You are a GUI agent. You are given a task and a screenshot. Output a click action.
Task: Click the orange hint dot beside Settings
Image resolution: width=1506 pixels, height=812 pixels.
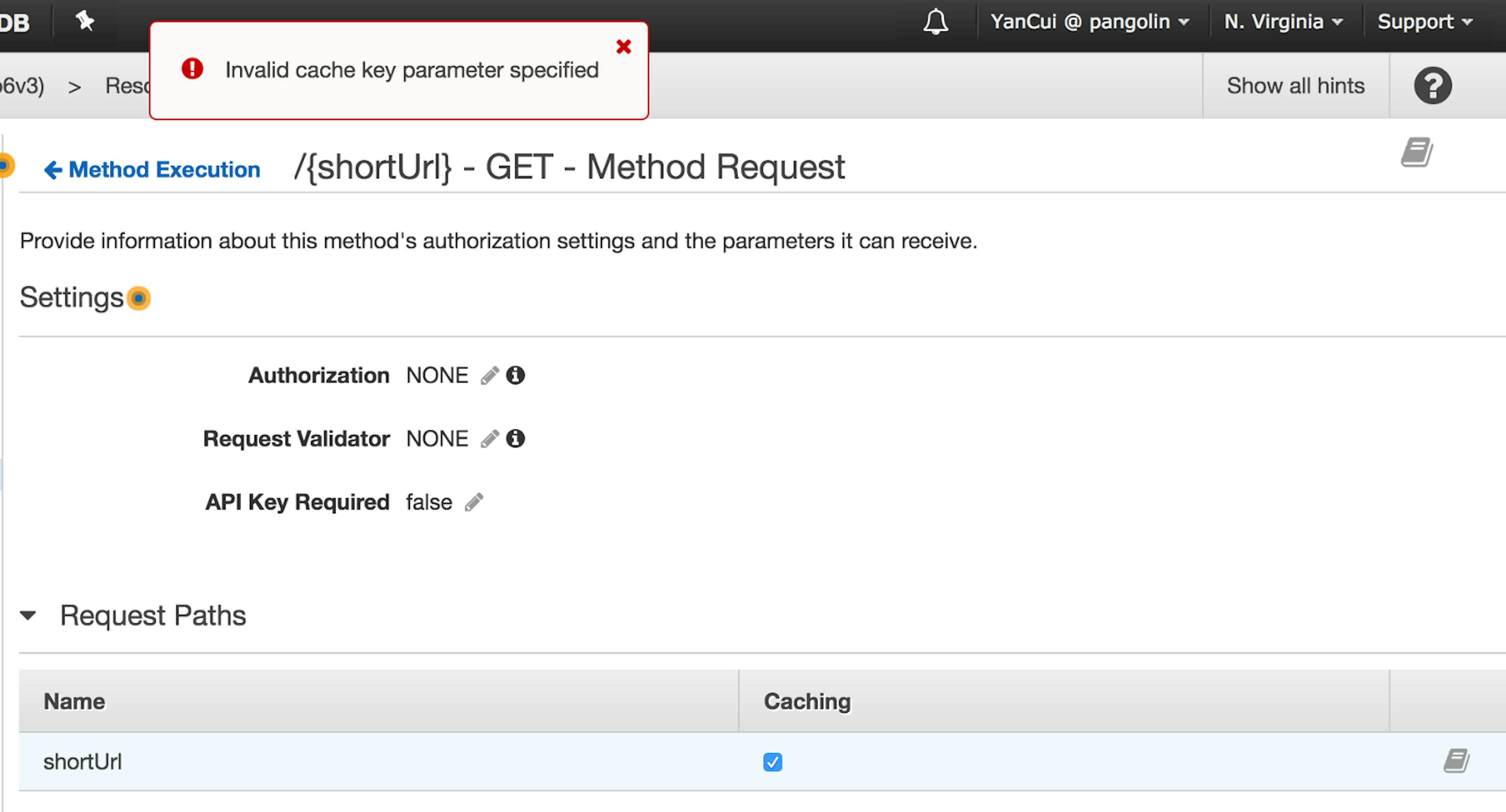[138, 298]
